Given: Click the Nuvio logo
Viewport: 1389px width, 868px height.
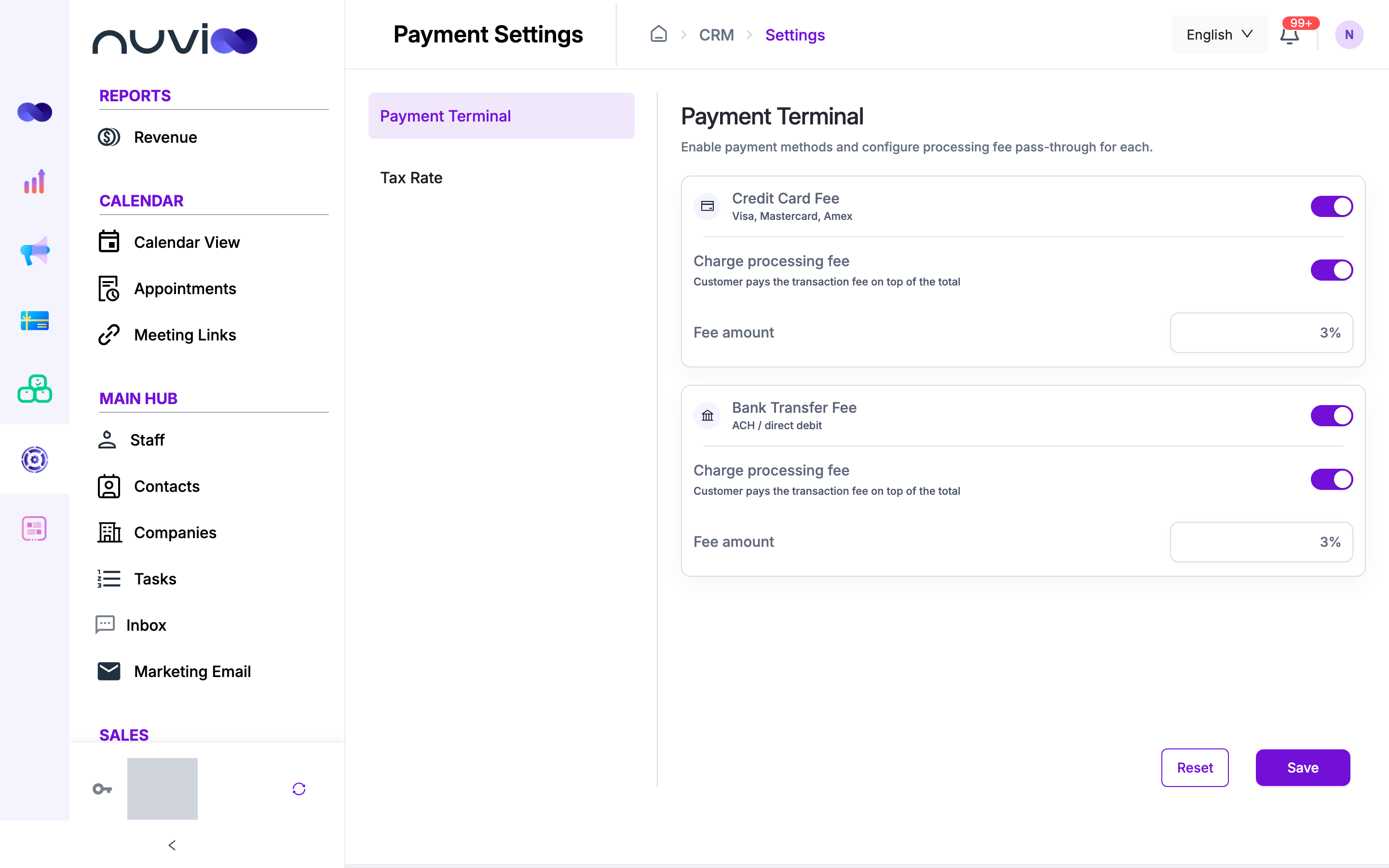Looking at the screenshot, I should point(175,39).
